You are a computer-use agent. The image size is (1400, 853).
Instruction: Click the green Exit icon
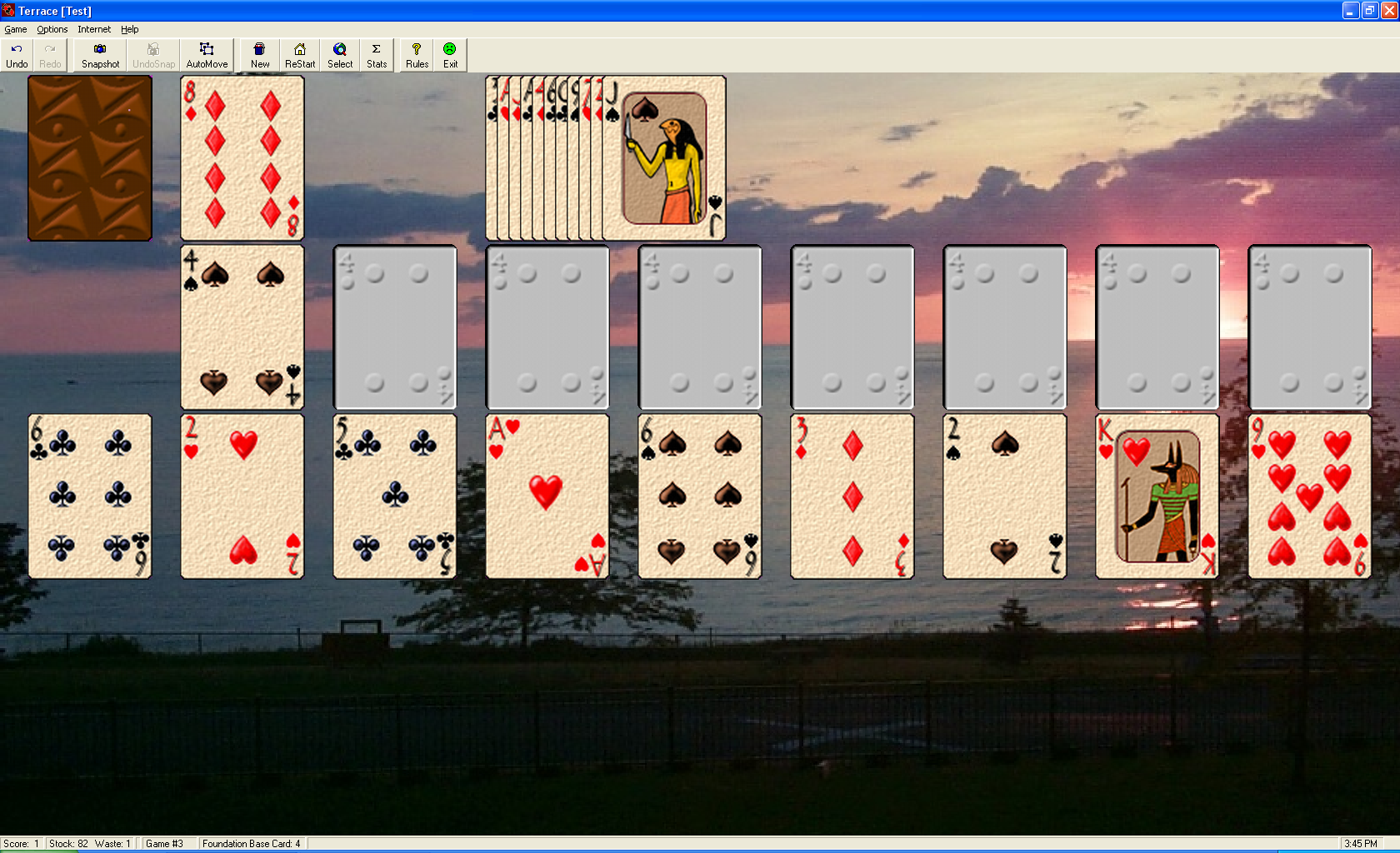[x=450, y=55]
